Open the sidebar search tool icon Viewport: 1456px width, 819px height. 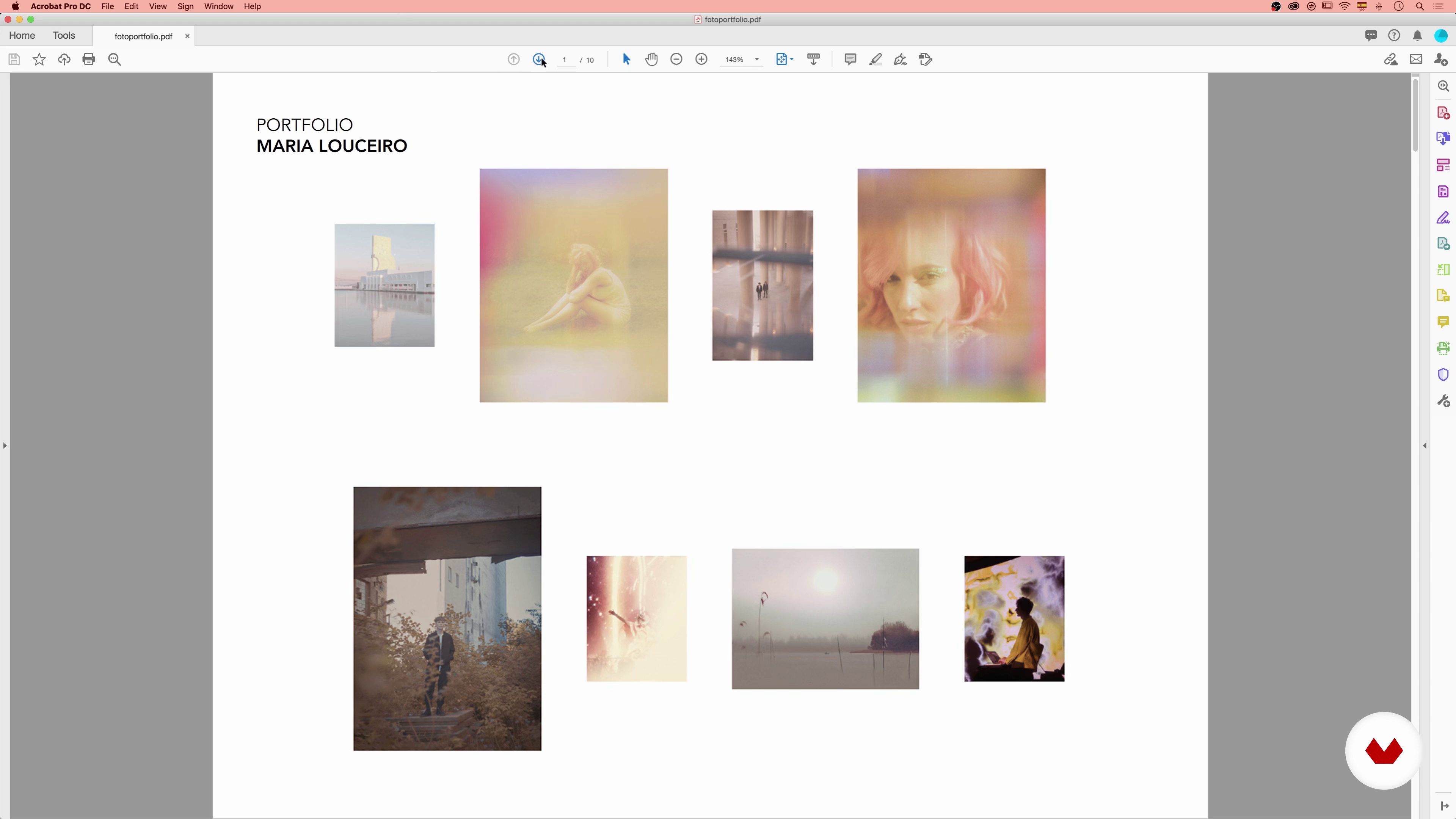[1443, 86]
